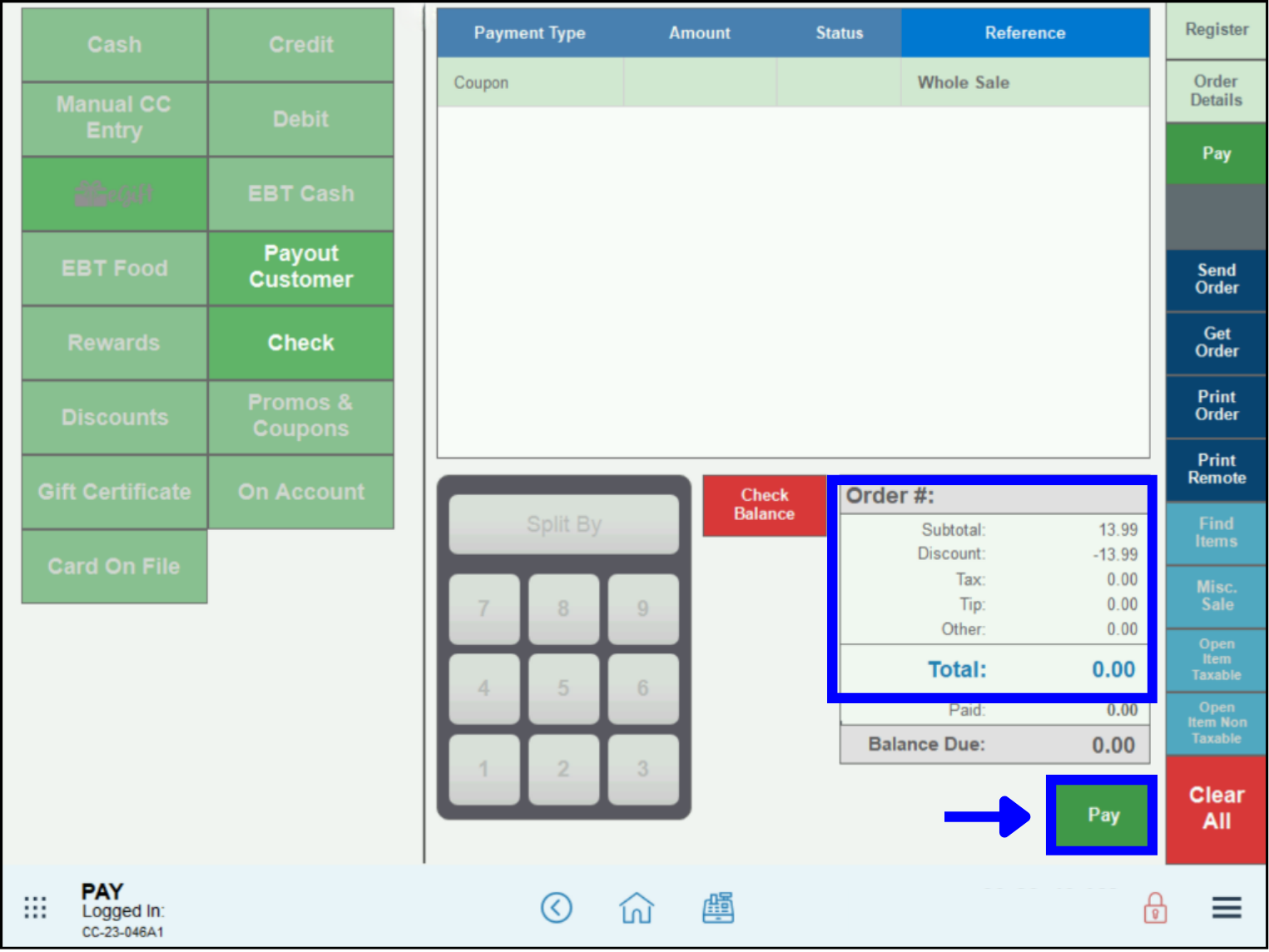
Task: Select the Pay tab under Order Details
Action: click(1216, 153)
